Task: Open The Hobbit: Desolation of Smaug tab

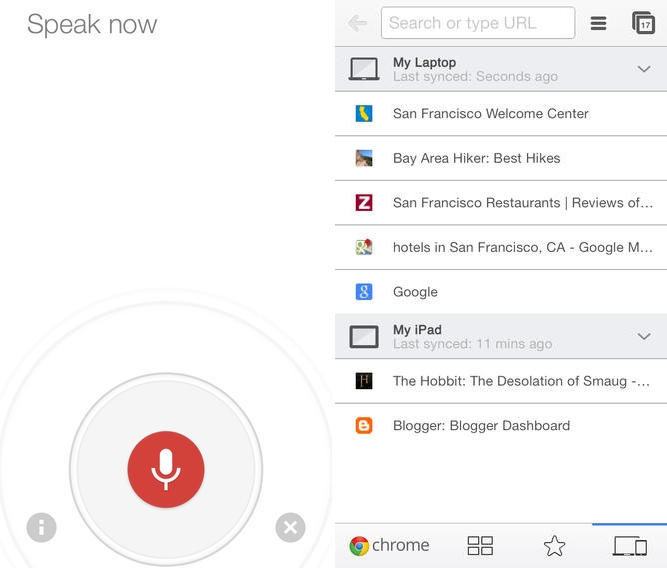Action: [x=520, y=381]
